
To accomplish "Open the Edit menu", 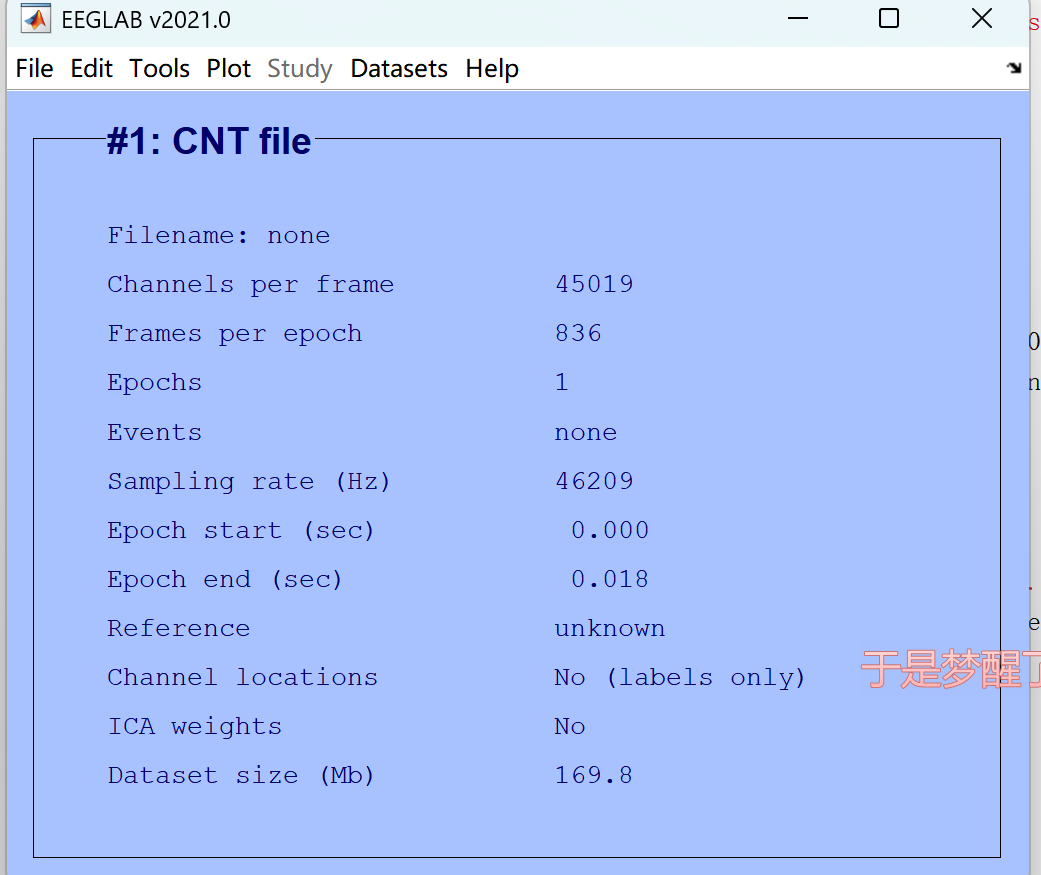I will [92, 68].
